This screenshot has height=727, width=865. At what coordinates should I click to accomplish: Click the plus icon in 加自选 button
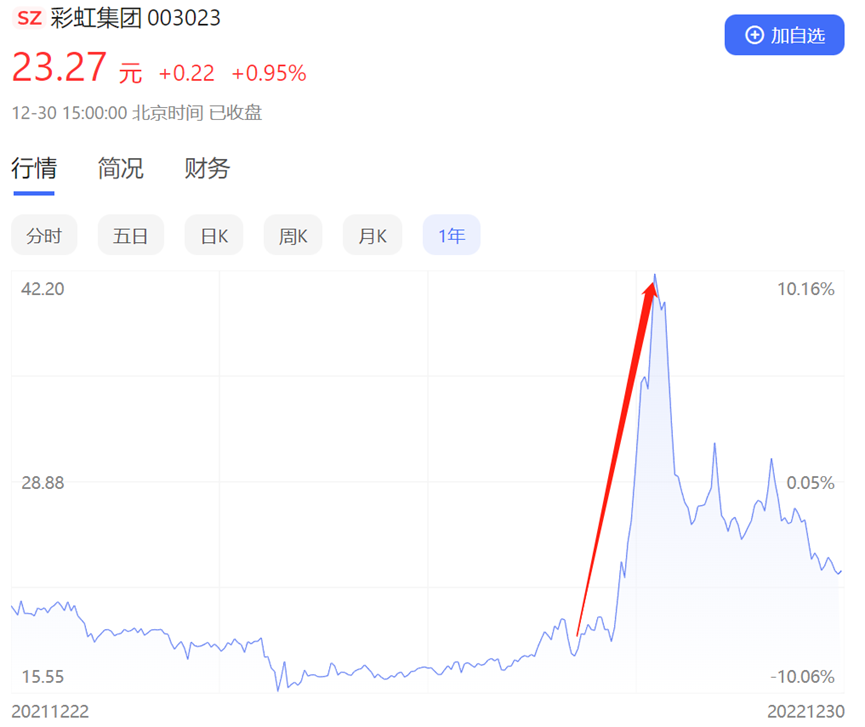754,35
